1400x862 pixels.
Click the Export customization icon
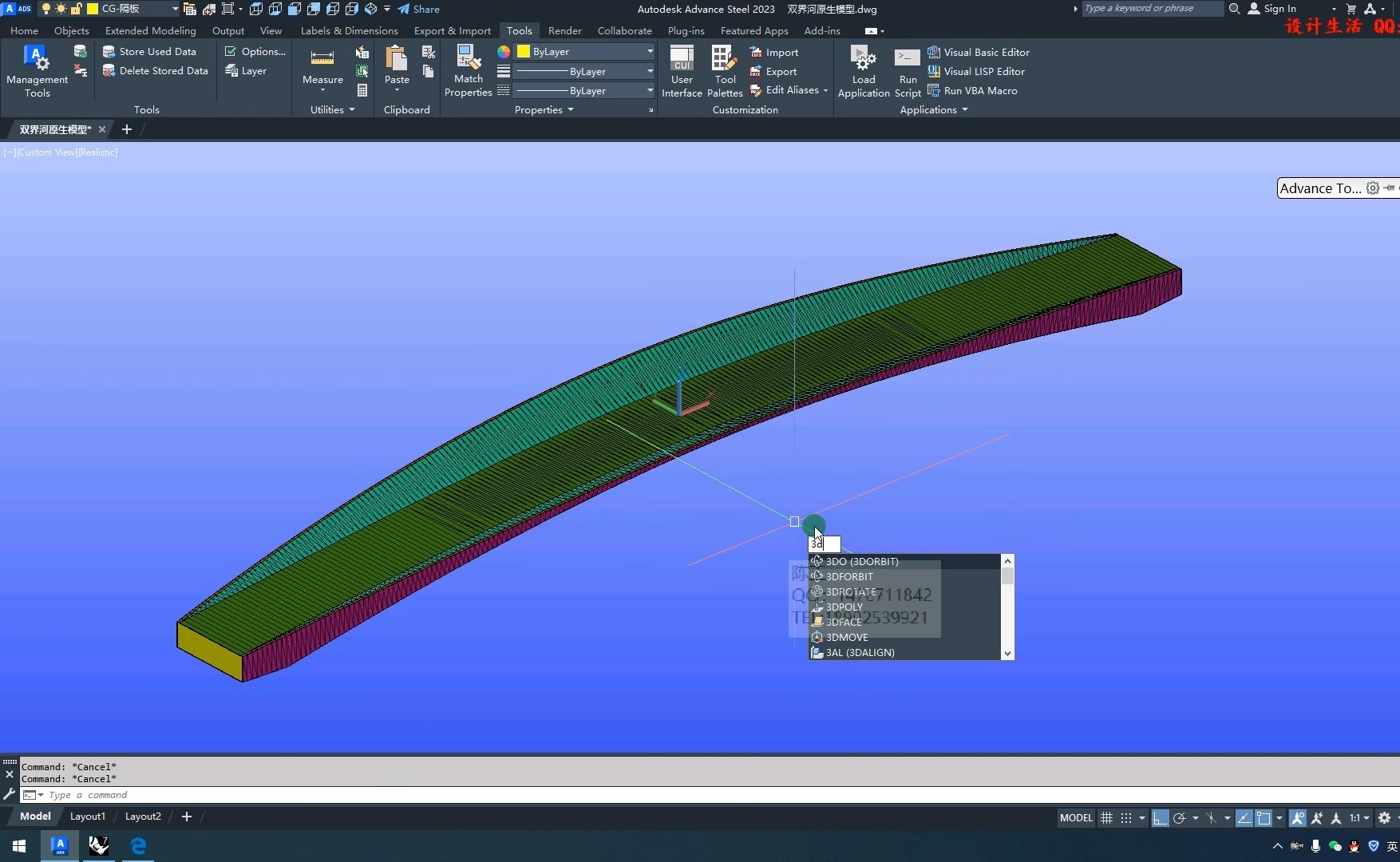[x=756, y=71]
